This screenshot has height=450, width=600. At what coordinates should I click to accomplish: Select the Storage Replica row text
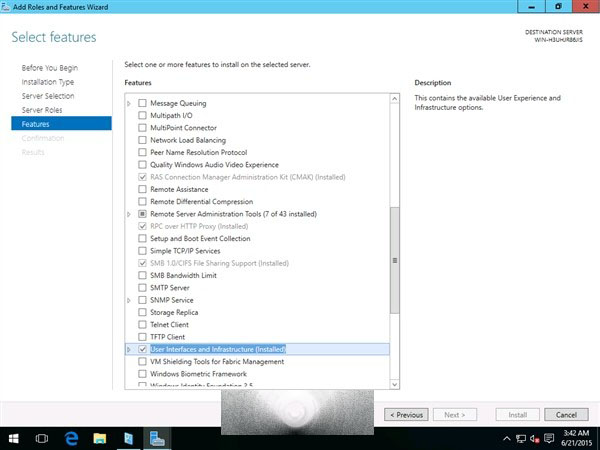(x=174, y=312)
